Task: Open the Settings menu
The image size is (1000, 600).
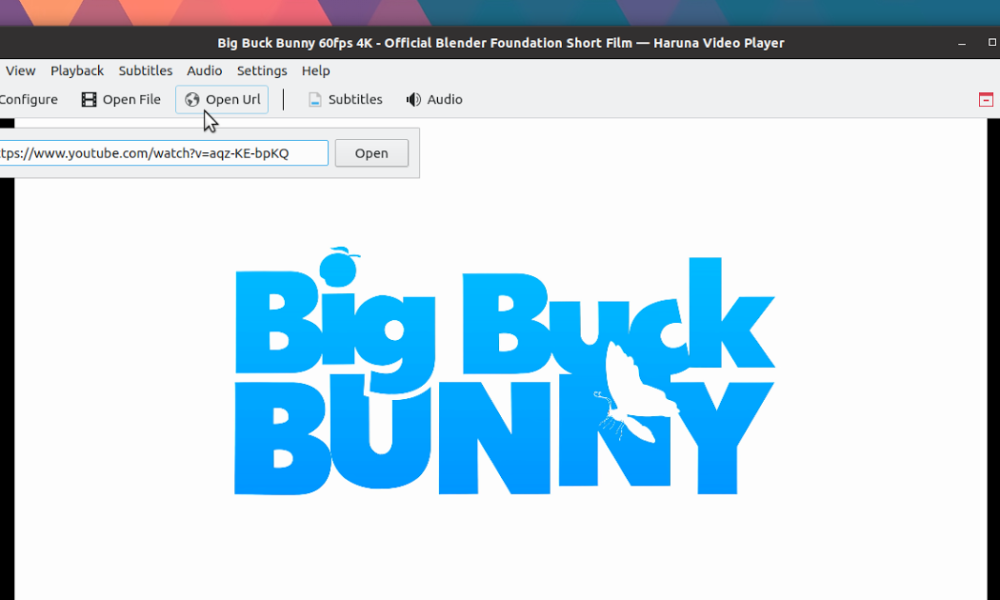Action: pos(261,71)
